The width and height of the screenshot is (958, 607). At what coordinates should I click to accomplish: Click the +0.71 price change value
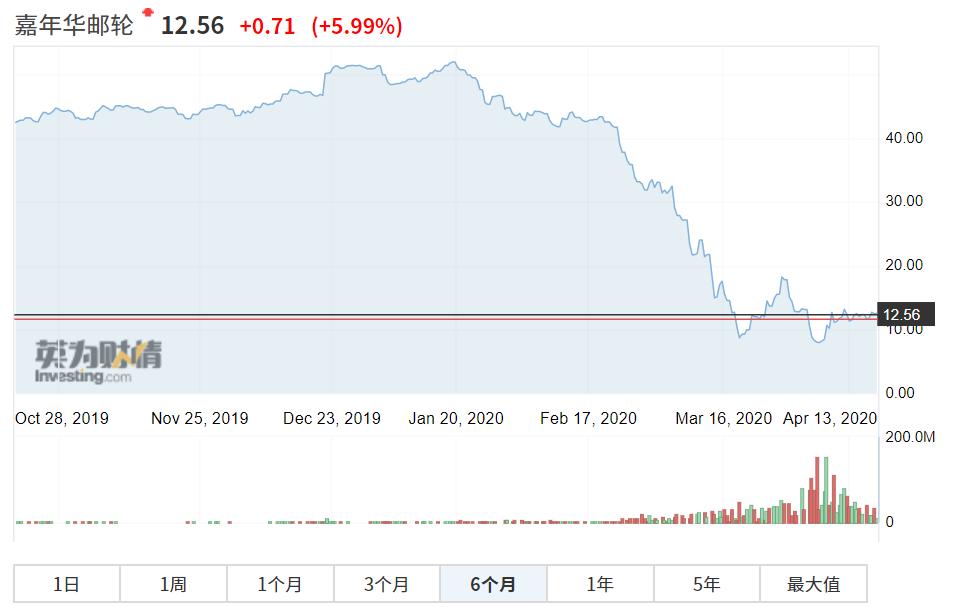[267, 26]
